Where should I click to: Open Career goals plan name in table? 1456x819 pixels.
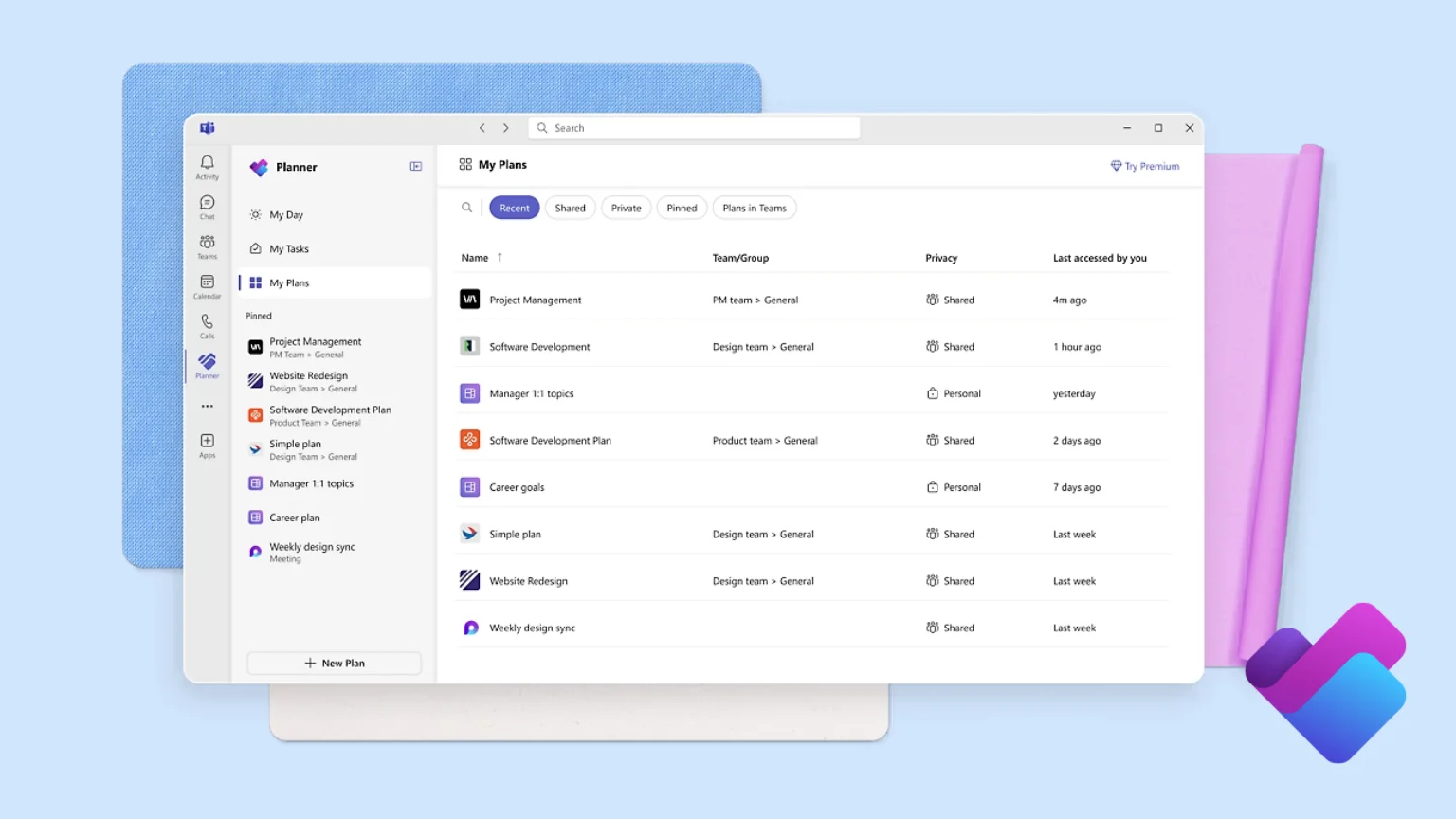click(x=517, y=487)
